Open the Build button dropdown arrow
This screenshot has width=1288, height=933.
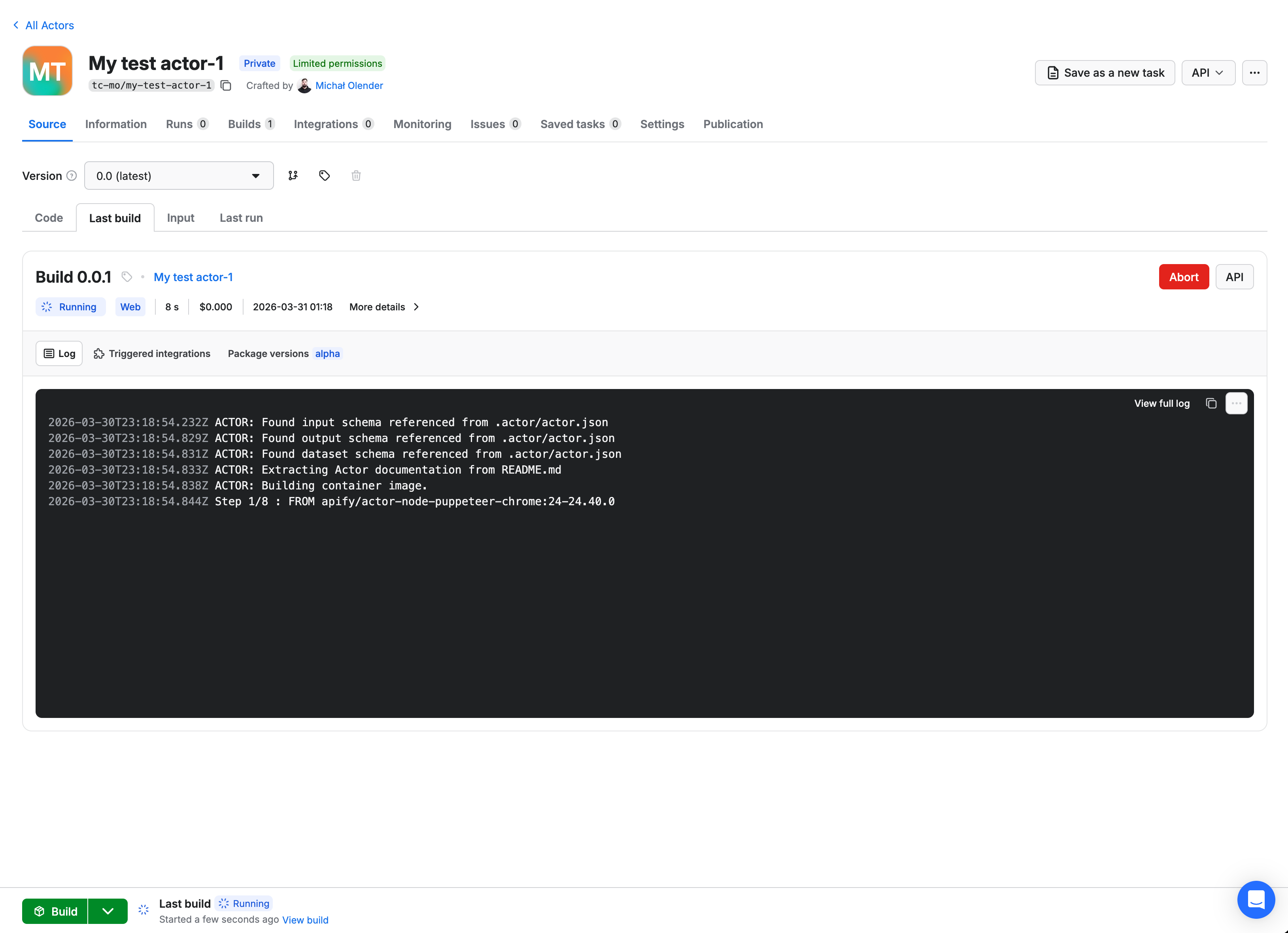pos(108,911)
